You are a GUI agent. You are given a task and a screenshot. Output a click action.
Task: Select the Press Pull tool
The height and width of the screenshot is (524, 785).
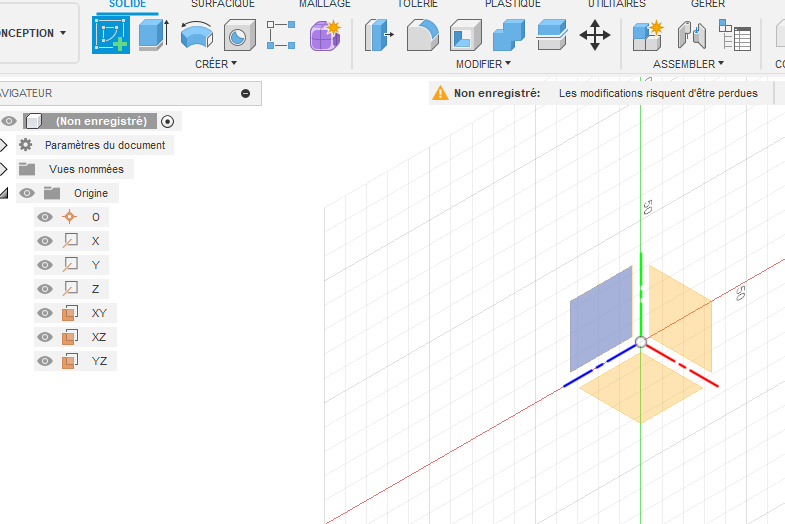tap(379, 36)
